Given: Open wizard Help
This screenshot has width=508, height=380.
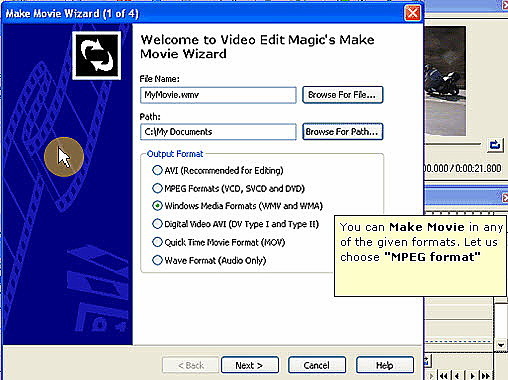Looking at the screenshot, I should [385, 365].
